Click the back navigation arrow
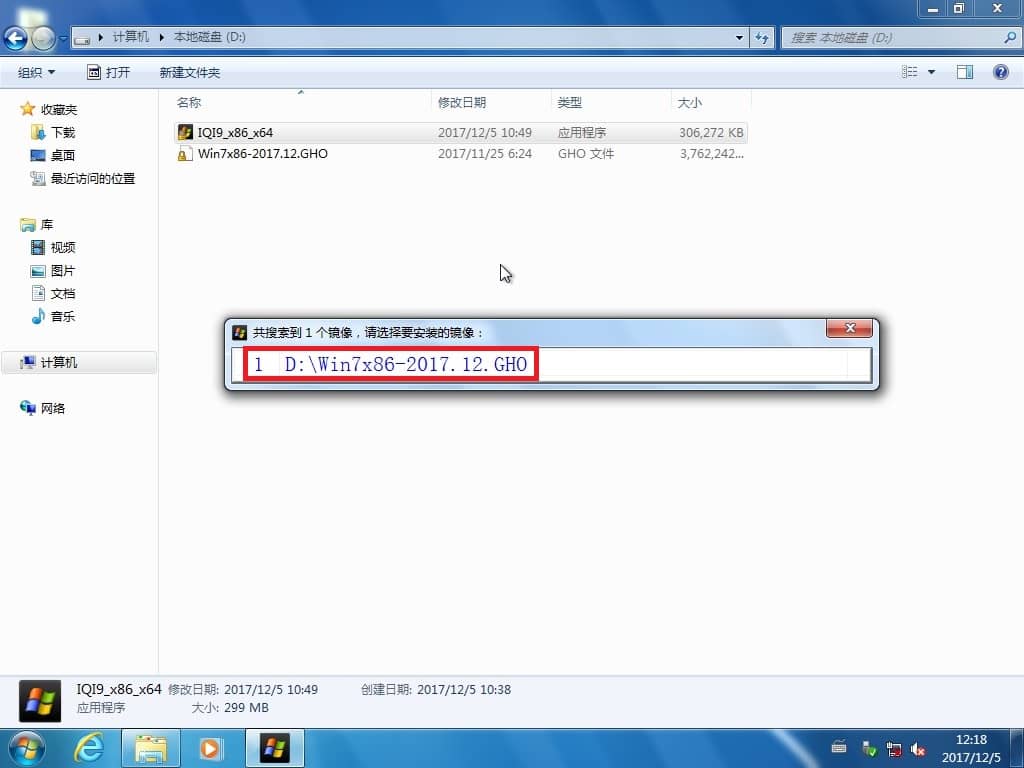This screenshot has width=1024, height=768. (17, 38)
